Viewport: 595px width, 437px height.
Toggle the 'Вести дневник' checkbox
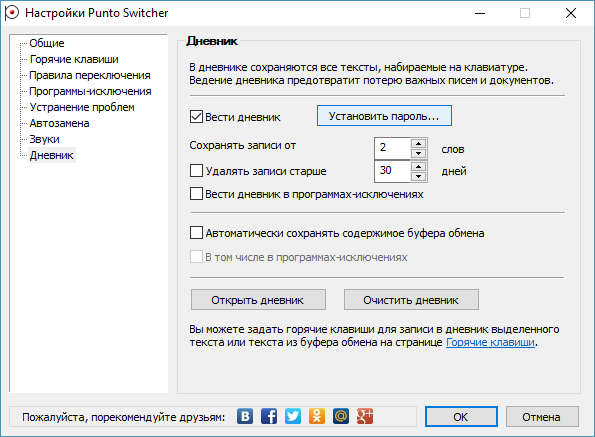(x=196, y=116)
